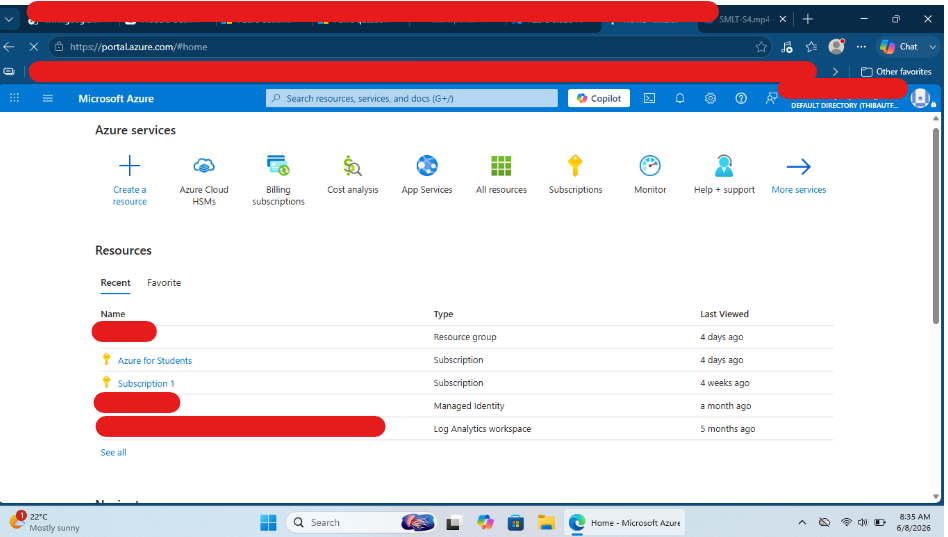Open Edge settings and more ellipsis
948x537 pixels.
point(862,47)
